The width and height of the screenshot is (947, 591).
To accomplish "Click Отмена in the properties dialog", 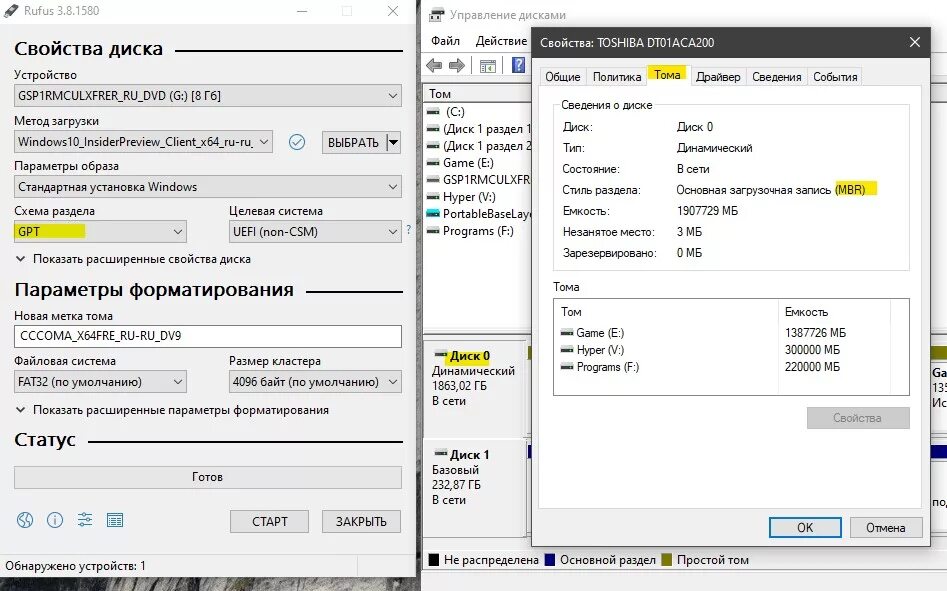I will click(886, 527).
